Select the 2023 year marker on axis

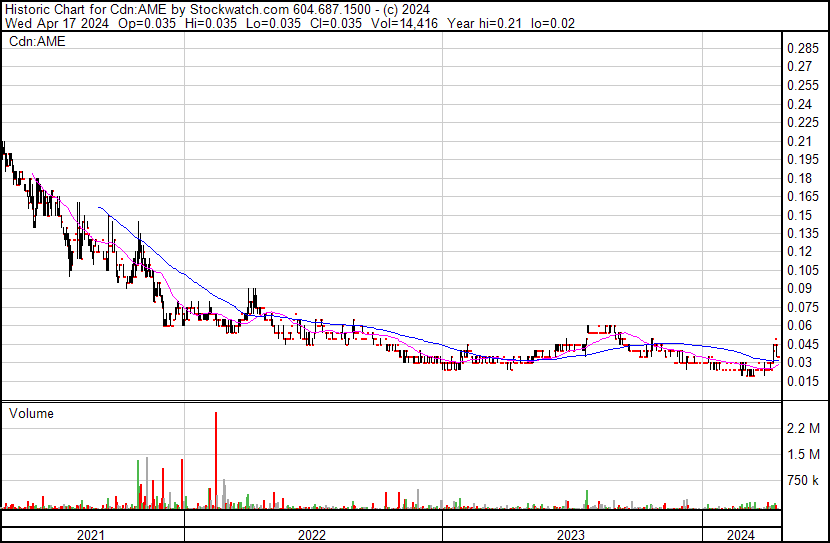[570, 534]
